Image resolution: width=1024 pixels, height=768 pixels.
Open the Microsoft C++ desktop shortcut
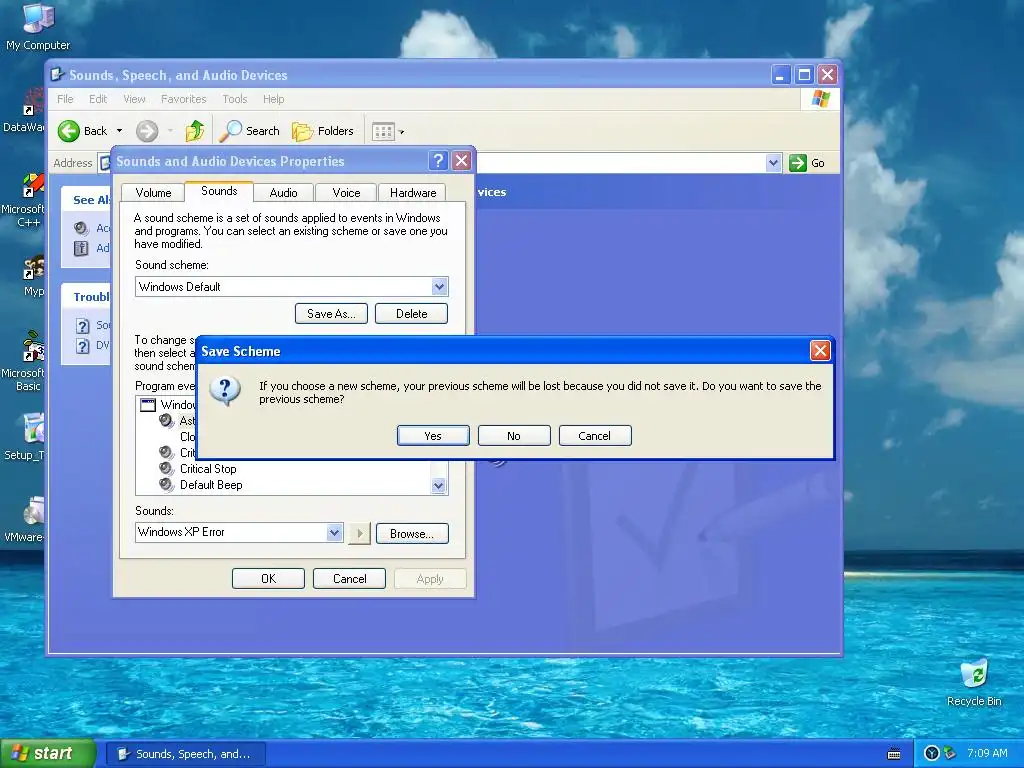click(x=24, y=200)
